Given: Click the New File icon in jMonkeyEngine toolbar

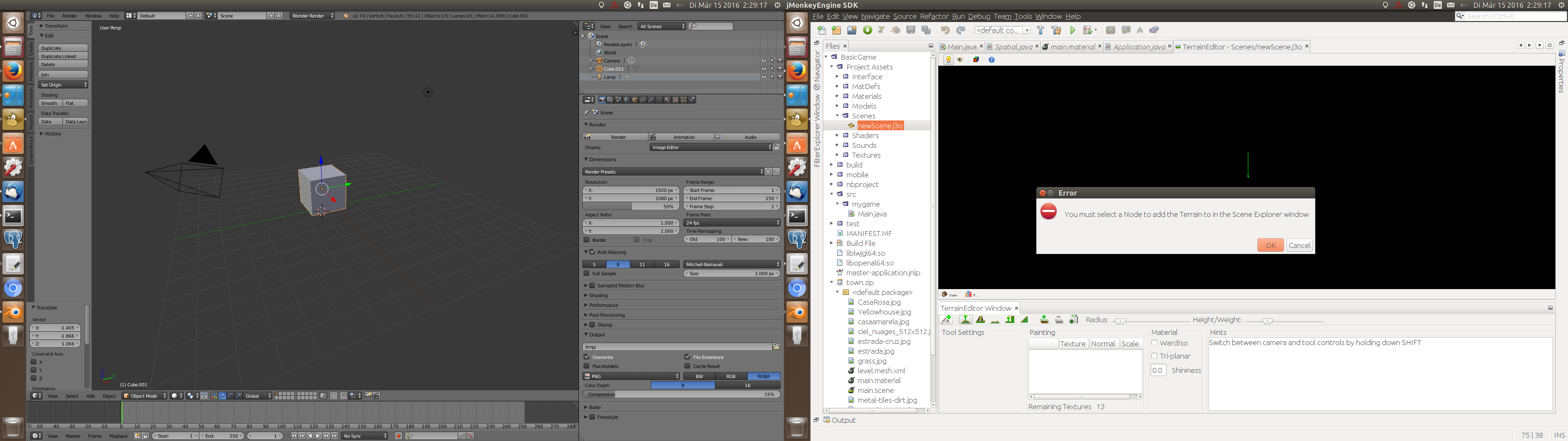Looking at the screenshot, I should [822, 31].
